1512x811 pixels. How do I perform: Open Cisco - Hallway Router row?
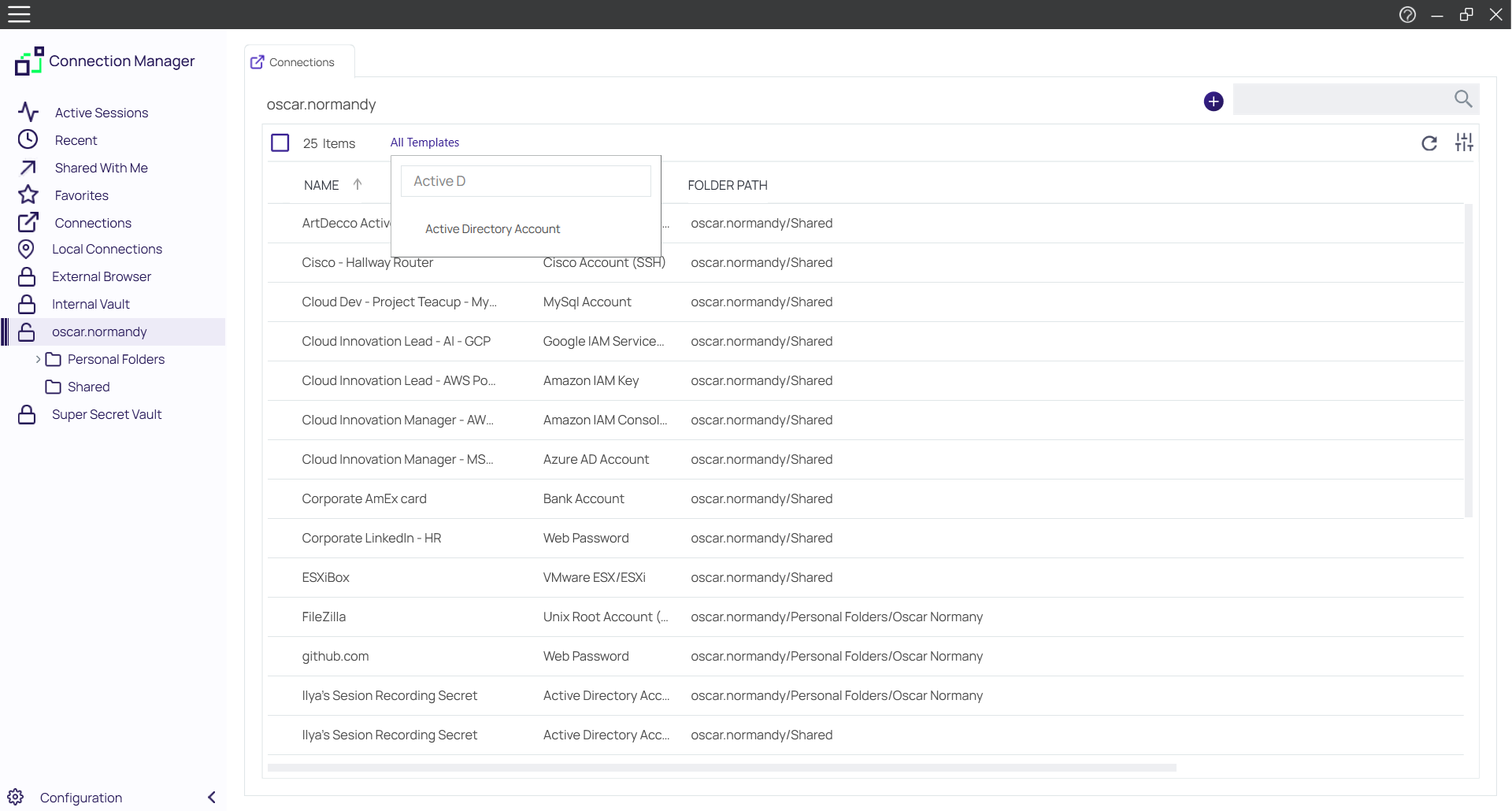(865, 262)
